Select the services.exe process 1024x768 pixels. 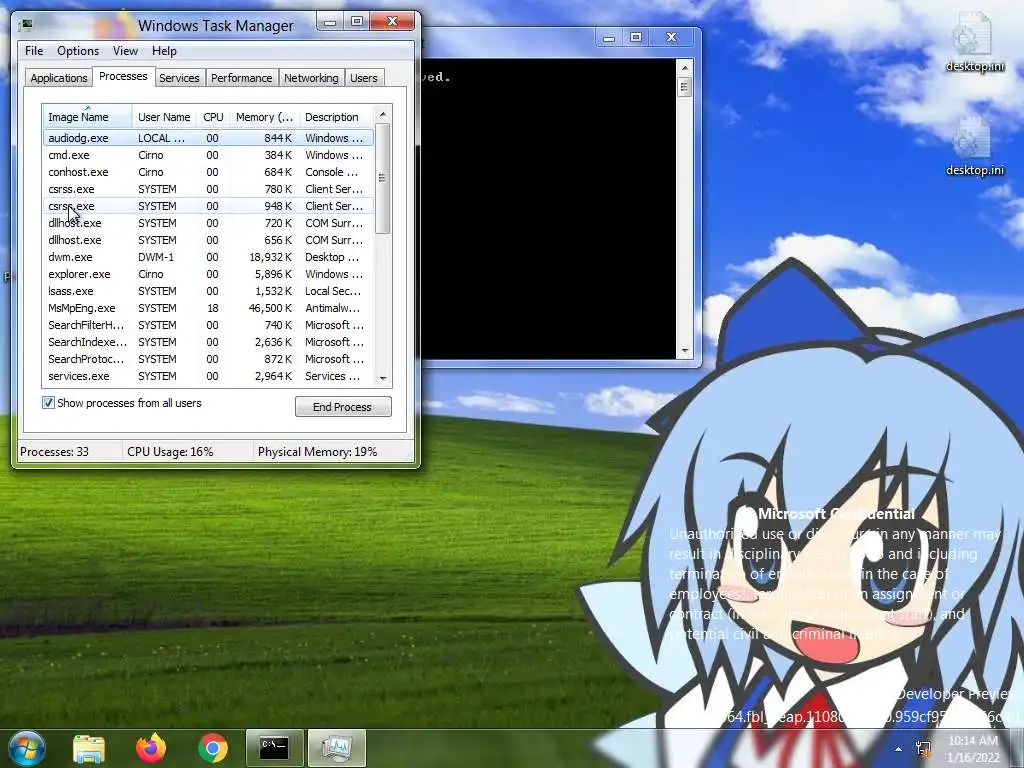[x=208, y=376]
